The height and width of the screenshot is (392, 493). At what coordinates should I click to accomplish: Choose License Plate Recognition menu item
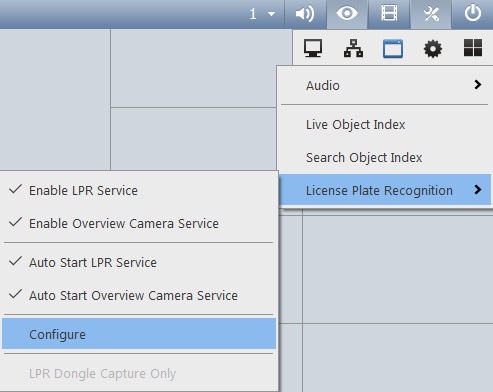point(384,190)
